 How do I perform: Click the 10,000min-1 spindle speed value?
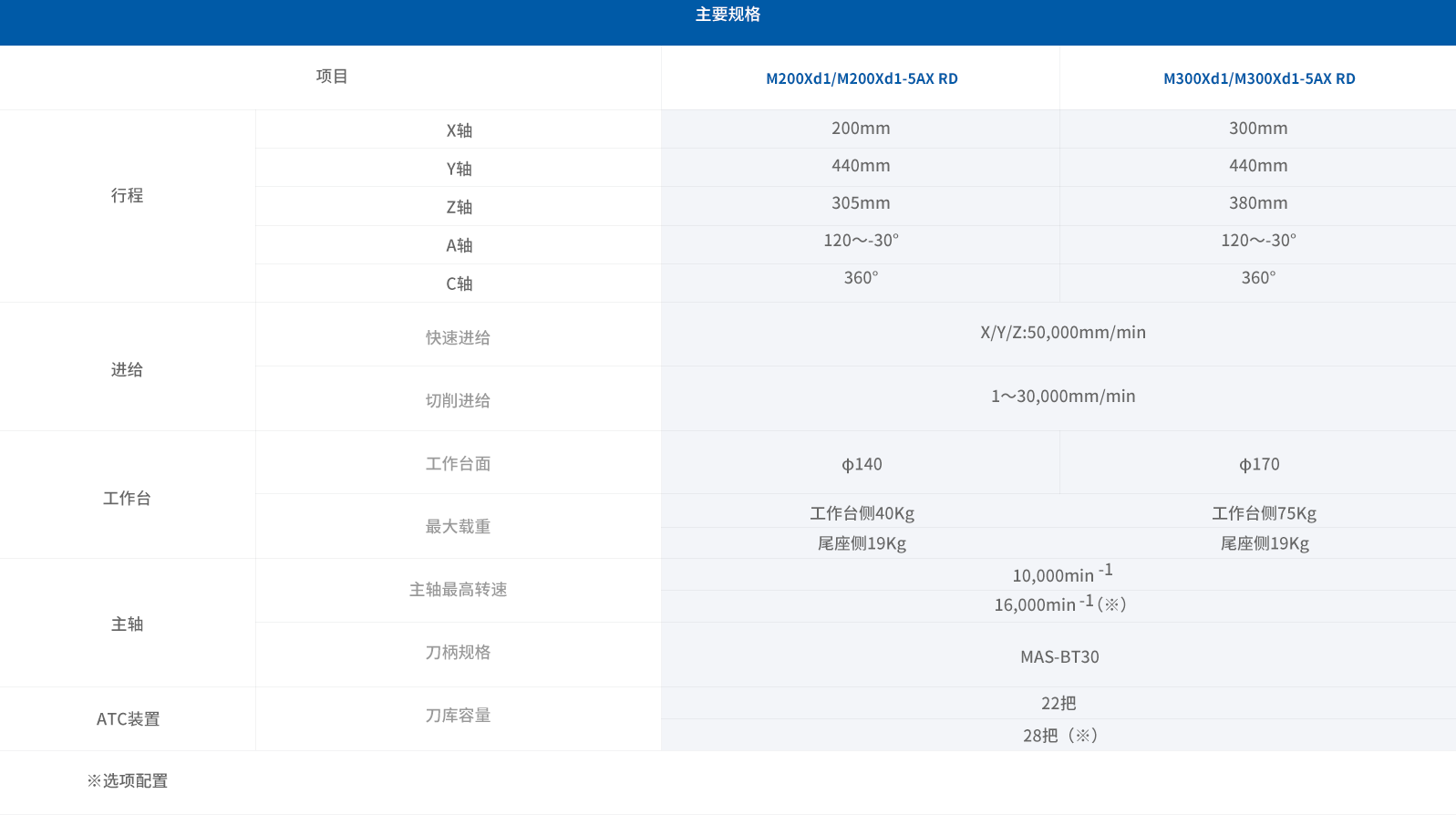1062,573
